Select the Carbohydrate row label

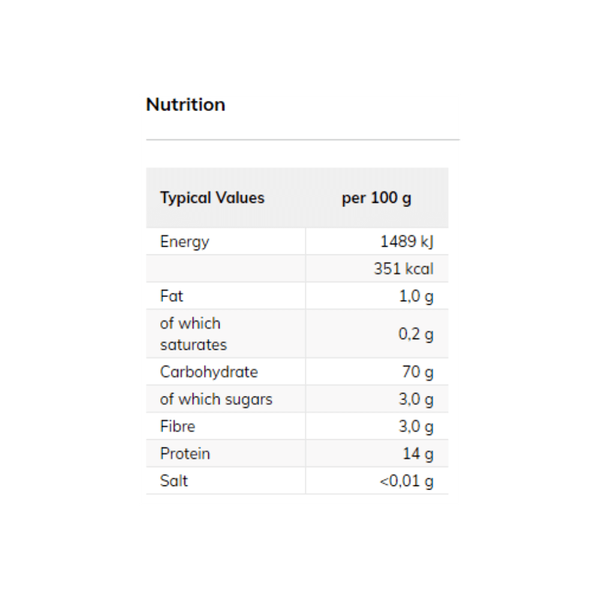tap(209, 372)
